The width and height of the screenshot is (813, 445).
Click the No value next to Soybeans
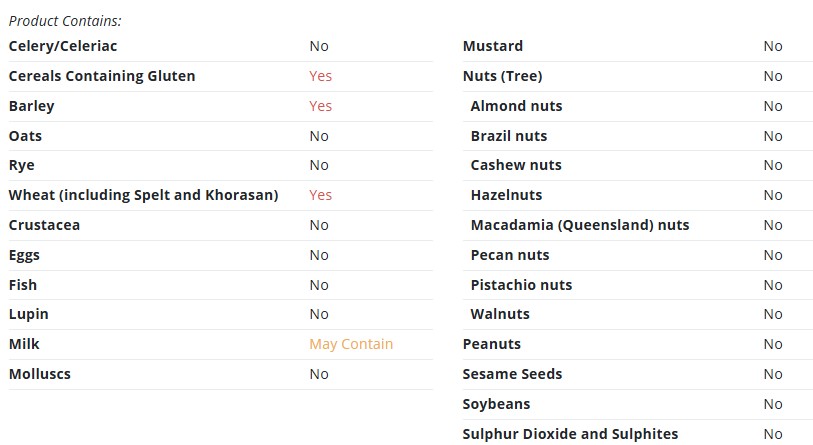(773, 404)
